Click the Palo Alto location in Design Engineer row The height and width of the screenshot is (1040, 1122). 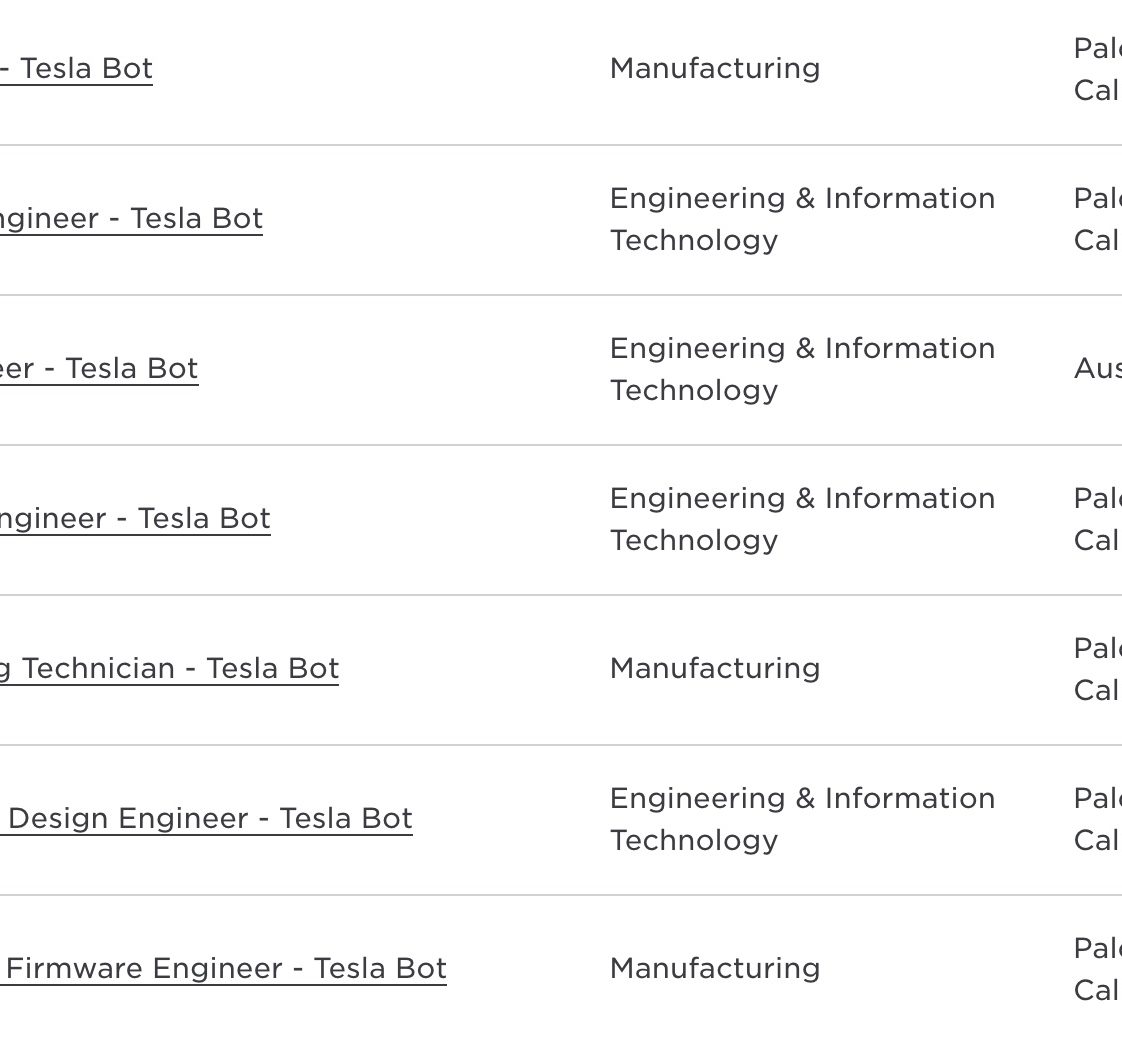(1098, 819)
